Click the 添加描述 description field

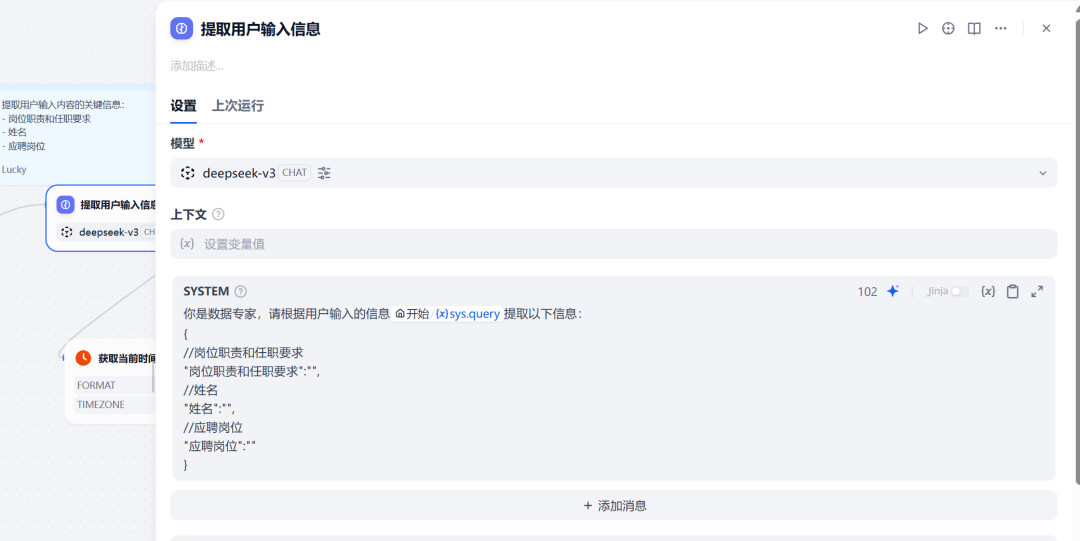click(x=197, y=66)
